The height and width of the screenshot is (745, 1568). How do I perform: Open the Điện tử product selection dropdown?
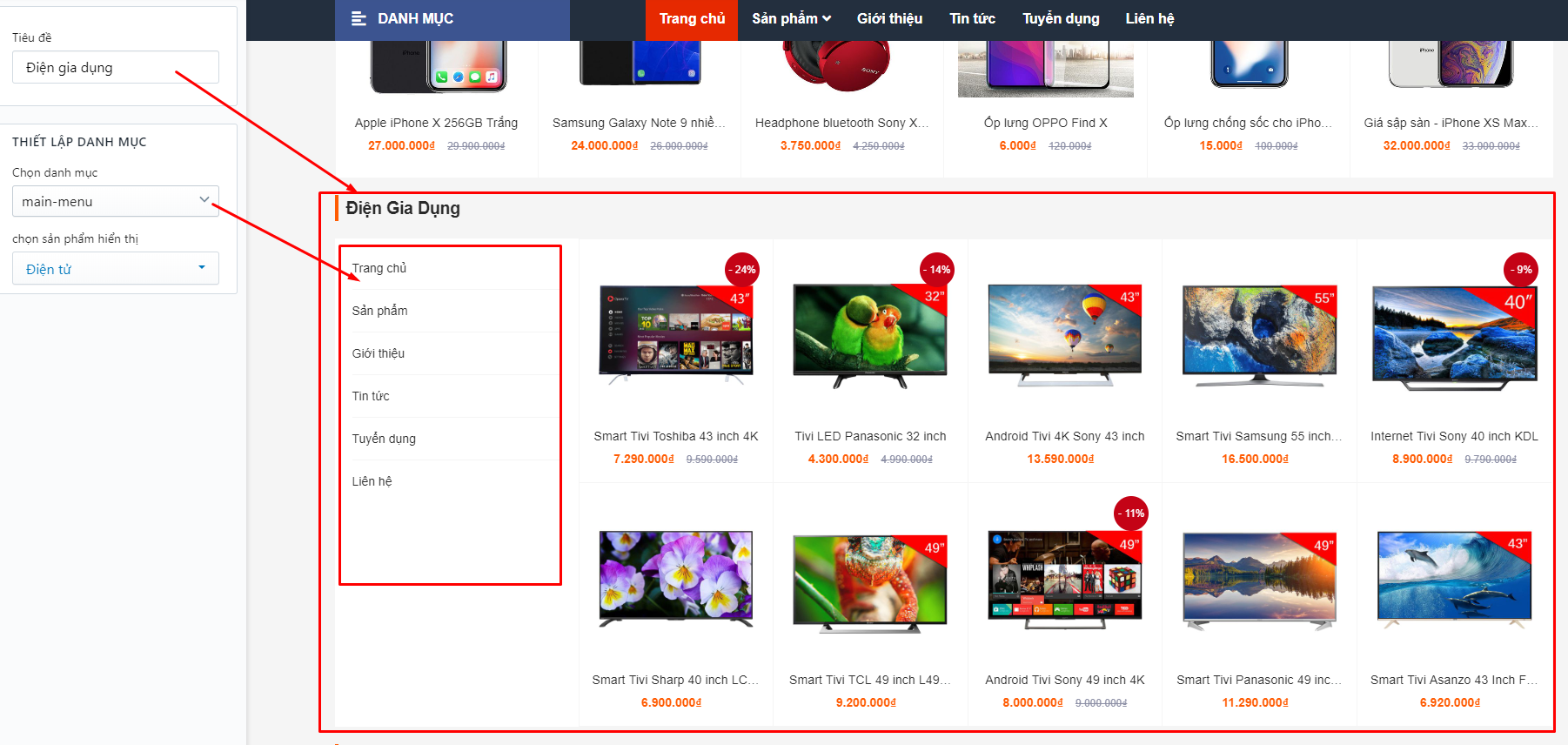tap(116, 269)
